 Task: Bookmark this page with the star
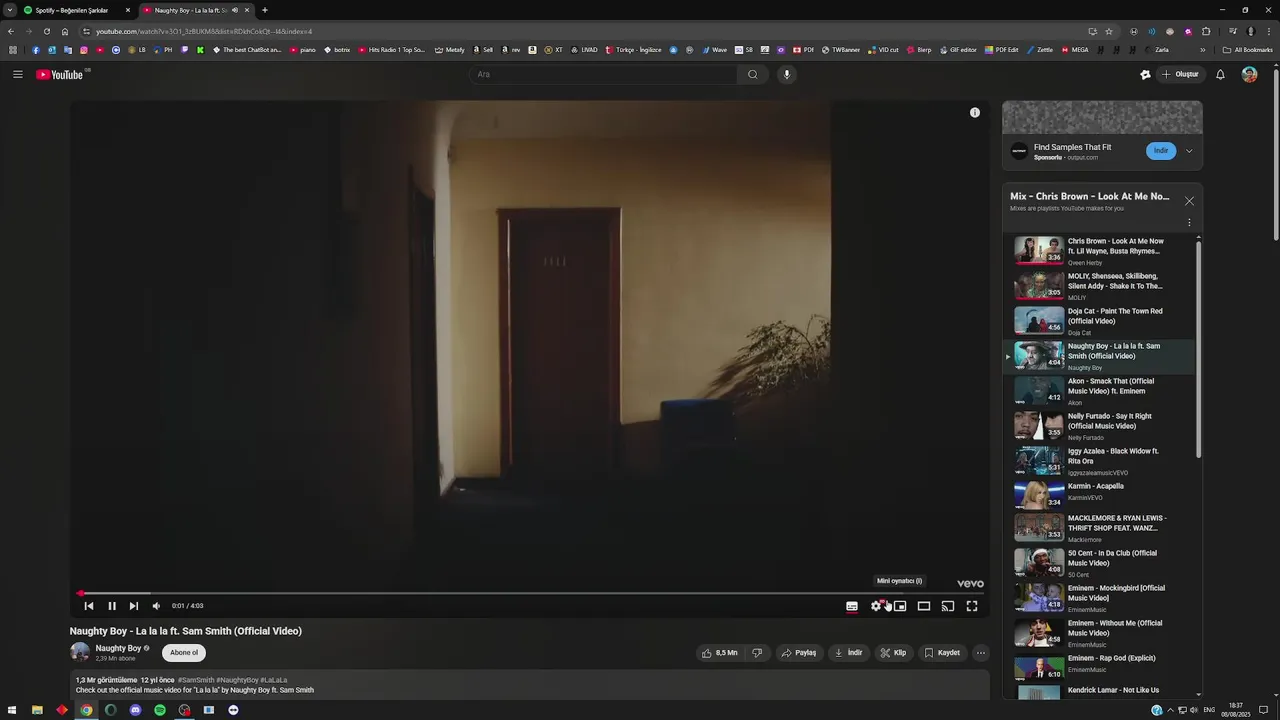coord(1109,31)
